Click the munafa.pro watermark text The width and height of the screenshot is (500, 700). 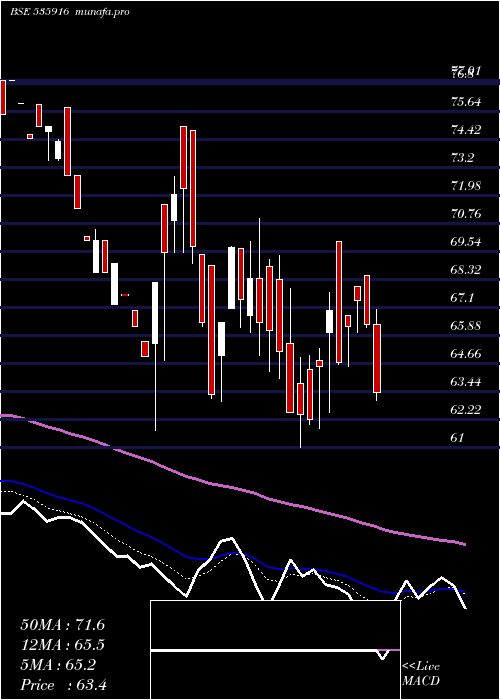click(x=103, y=12)
